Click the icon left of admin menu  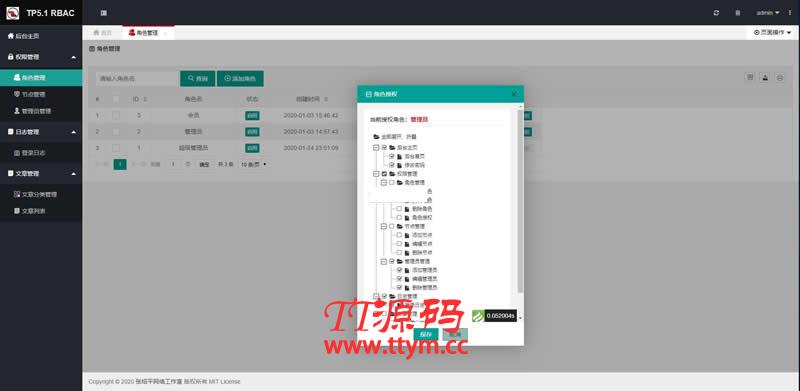[x=738, y=13]
